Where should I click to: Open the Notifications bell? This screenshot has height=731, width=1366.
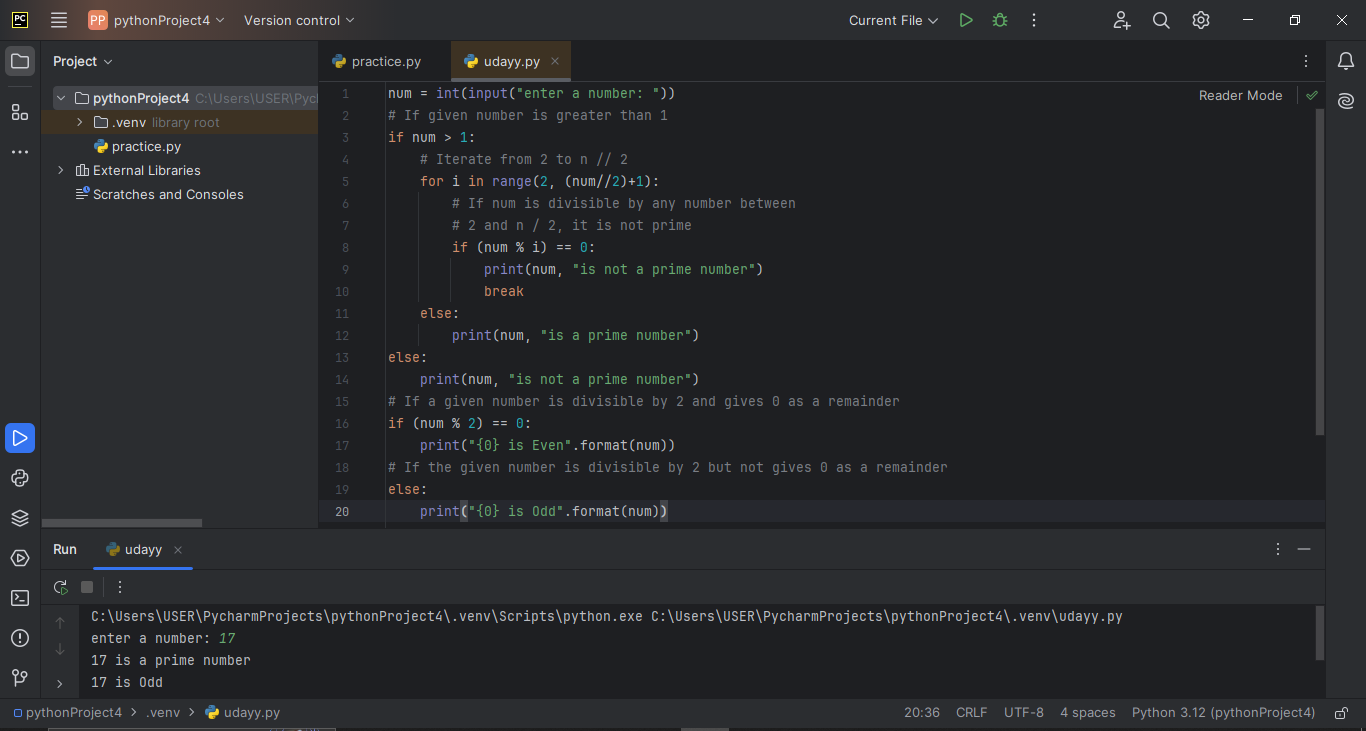click(1346, 61)
